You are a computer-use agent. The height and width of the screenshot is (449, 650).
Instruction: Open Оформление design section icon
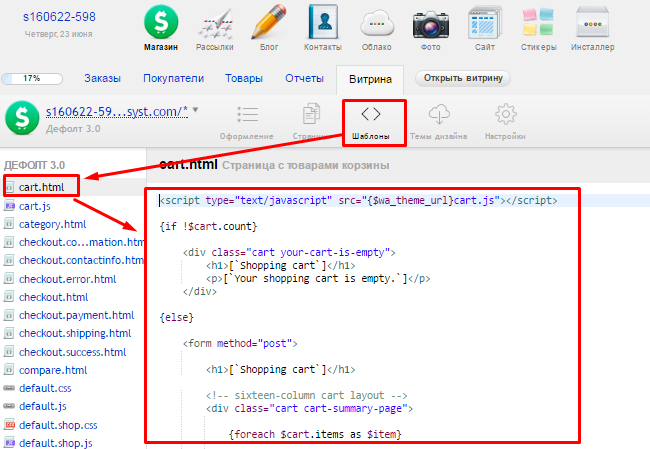(x=247, y=114)
